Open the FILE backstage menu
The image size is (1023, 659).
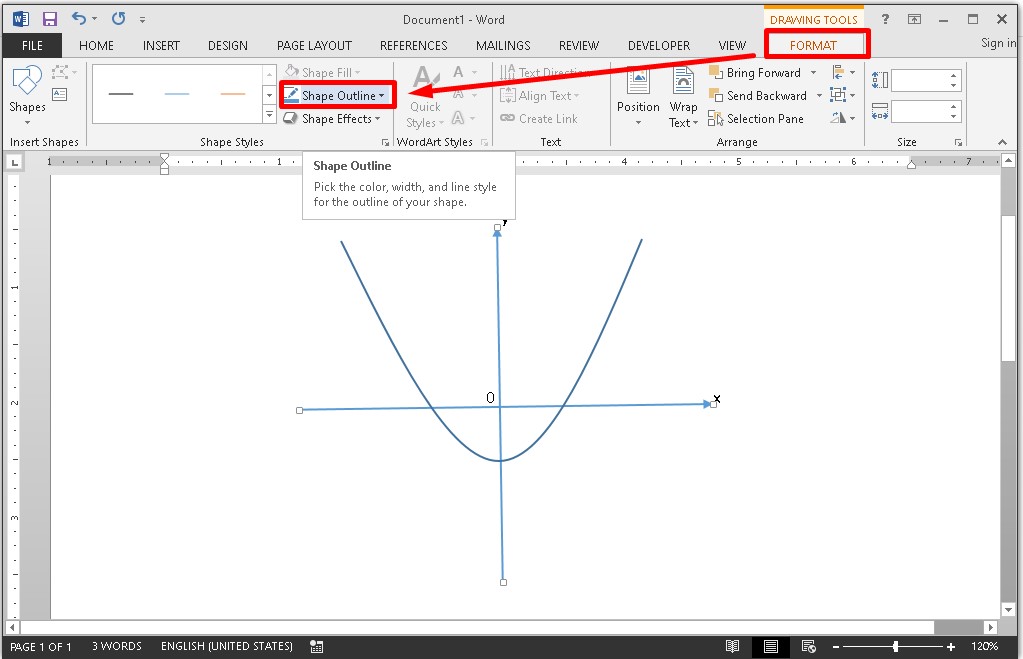pos(32,45)
